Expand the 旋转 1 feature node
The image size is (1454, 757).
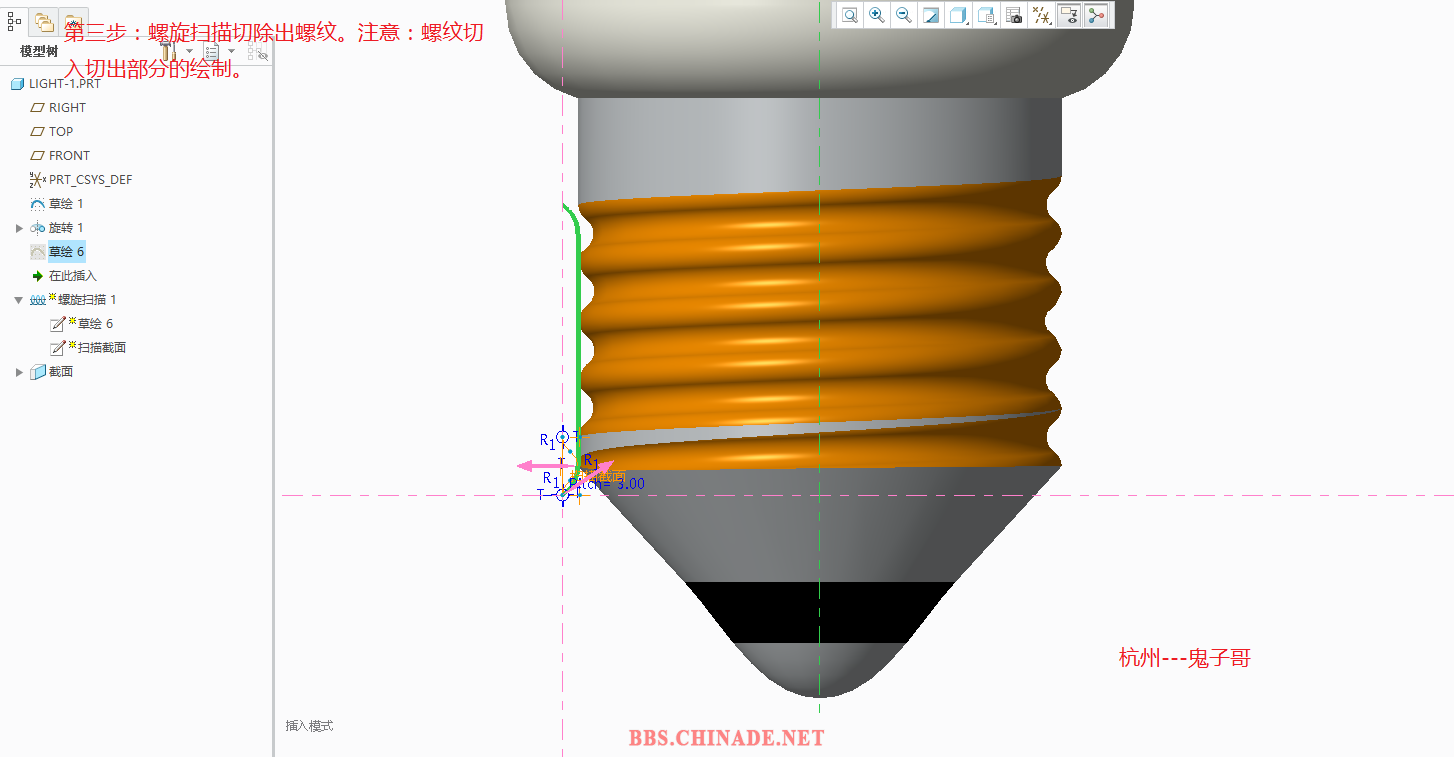coord(19,228)
